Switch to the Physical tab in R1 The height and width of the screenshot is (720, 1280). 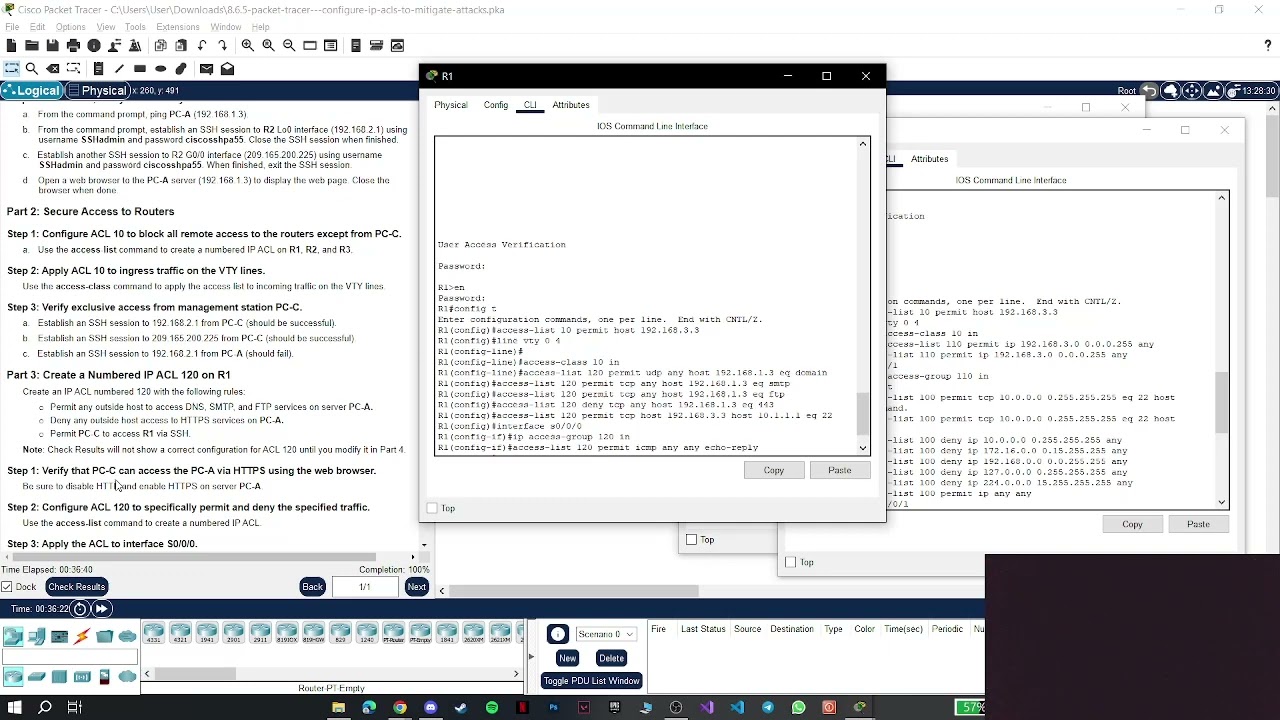coord(450,105)
